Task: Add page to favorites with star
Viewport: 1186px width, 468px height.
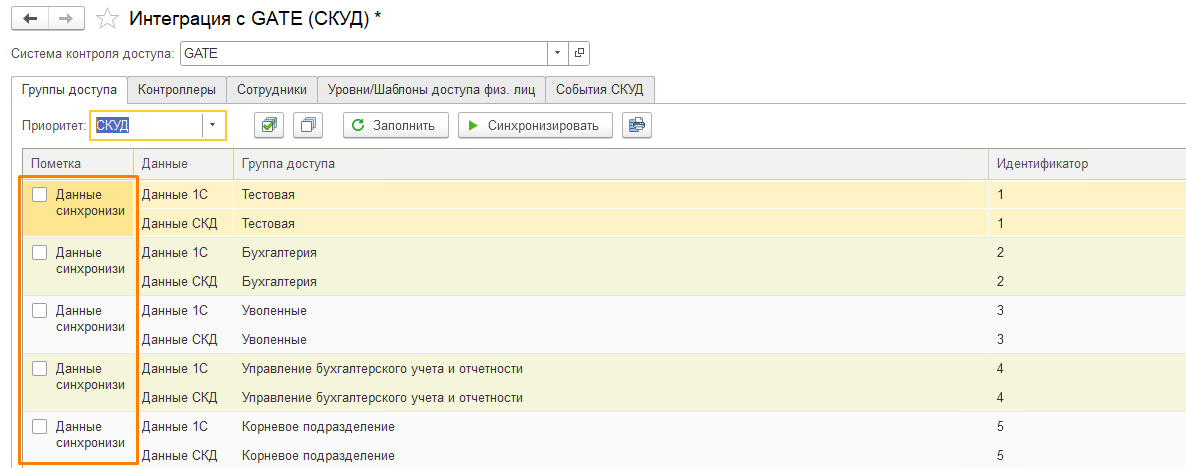Action: point(107,19)
